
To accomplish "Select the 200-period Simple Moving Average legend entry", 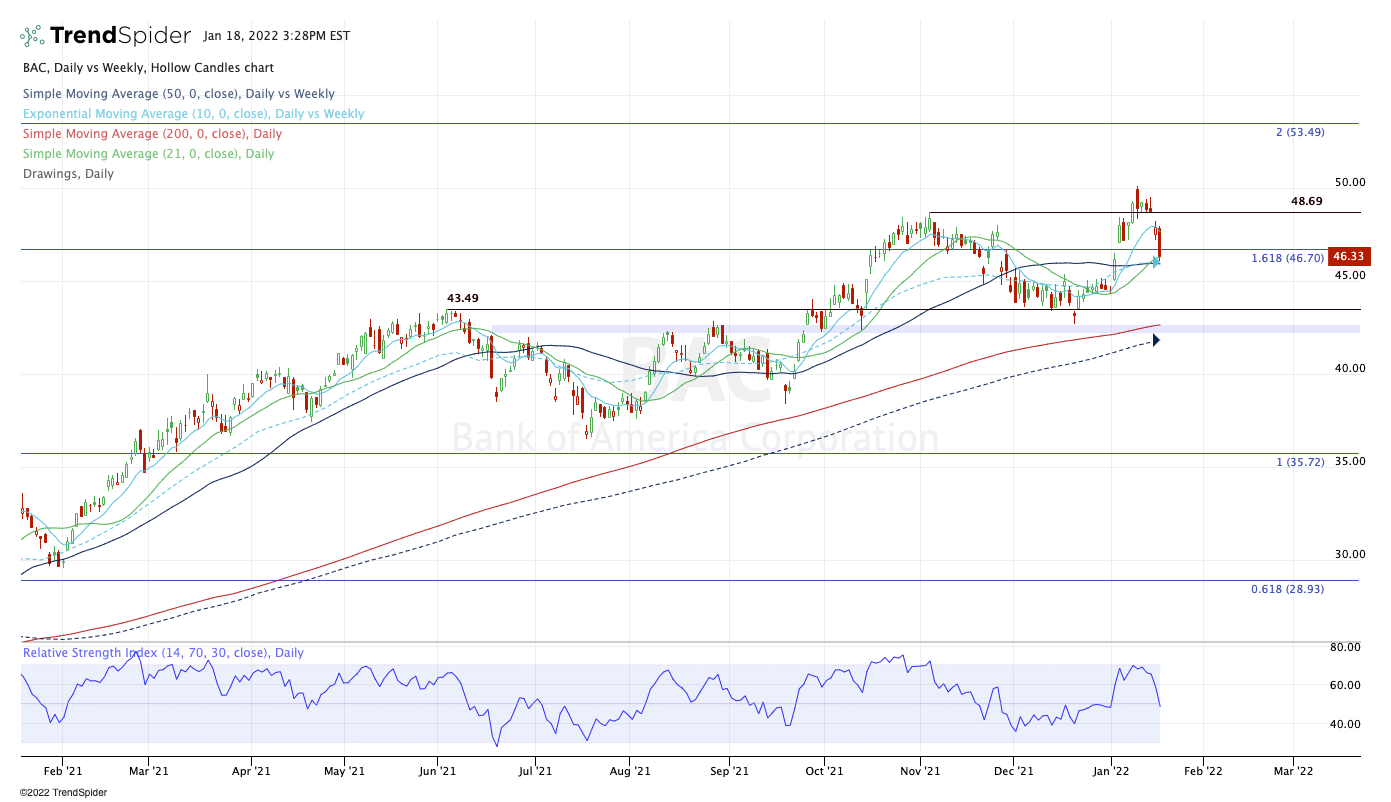I will coord(152,134).
